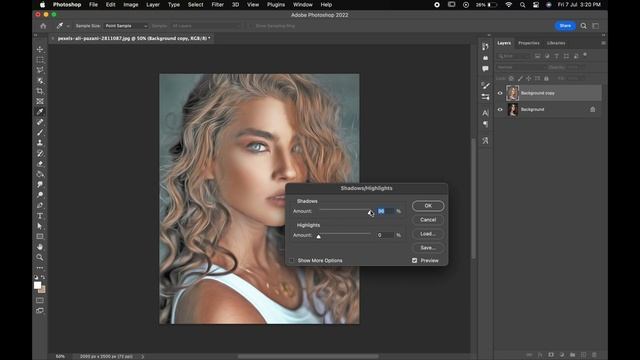Select the Zoom tool

click(40, 257)
